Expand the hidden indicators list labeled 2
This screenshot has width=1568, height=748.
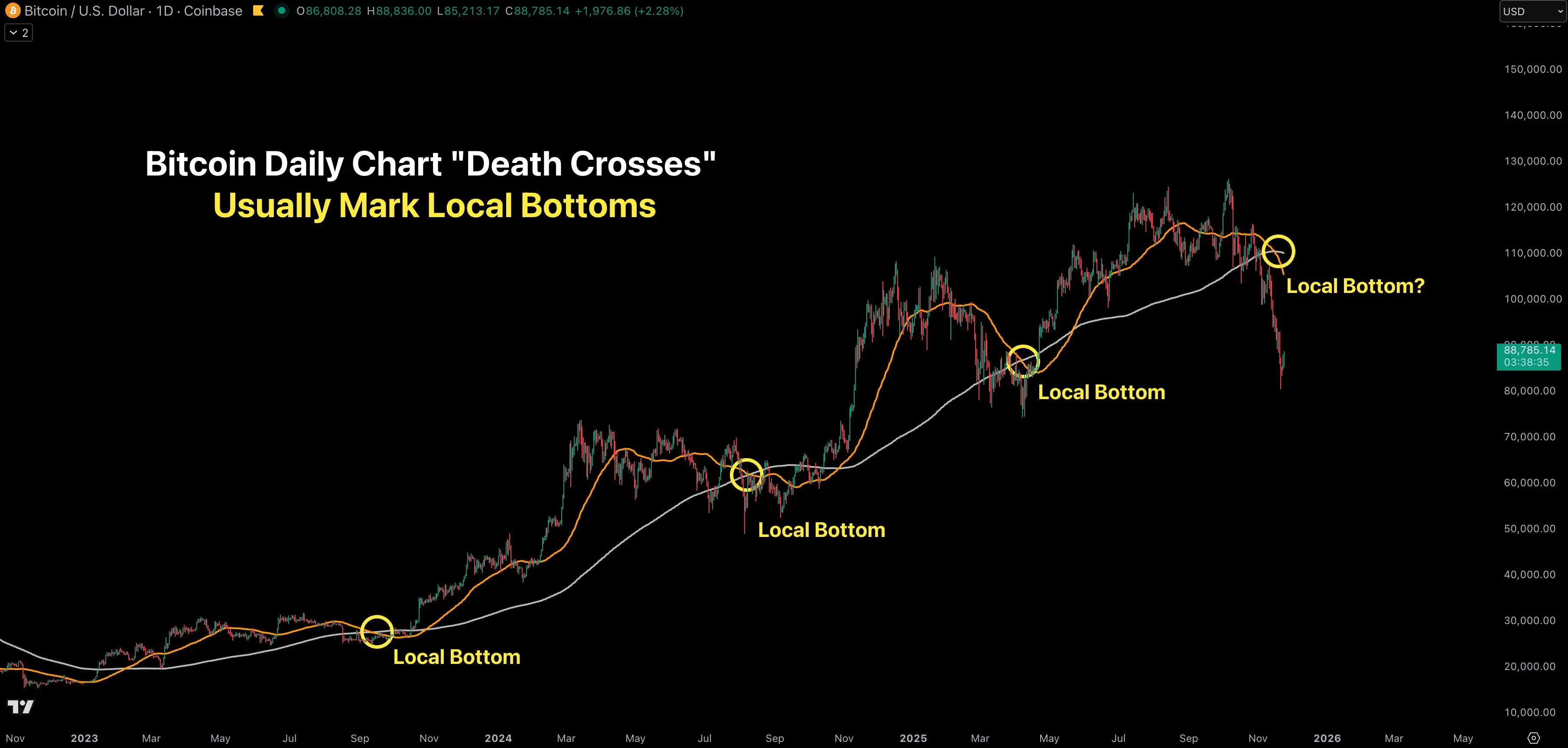pyautogui.click(x=18, y=32)
